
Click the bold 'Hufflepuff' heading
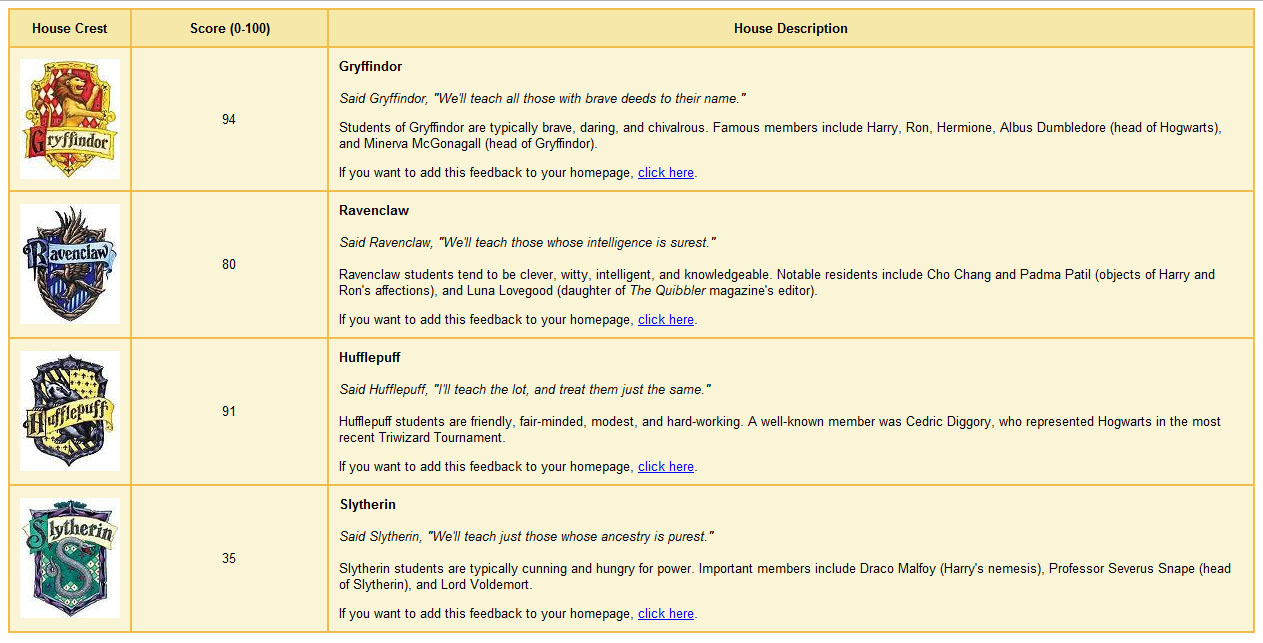coord(370,358)
